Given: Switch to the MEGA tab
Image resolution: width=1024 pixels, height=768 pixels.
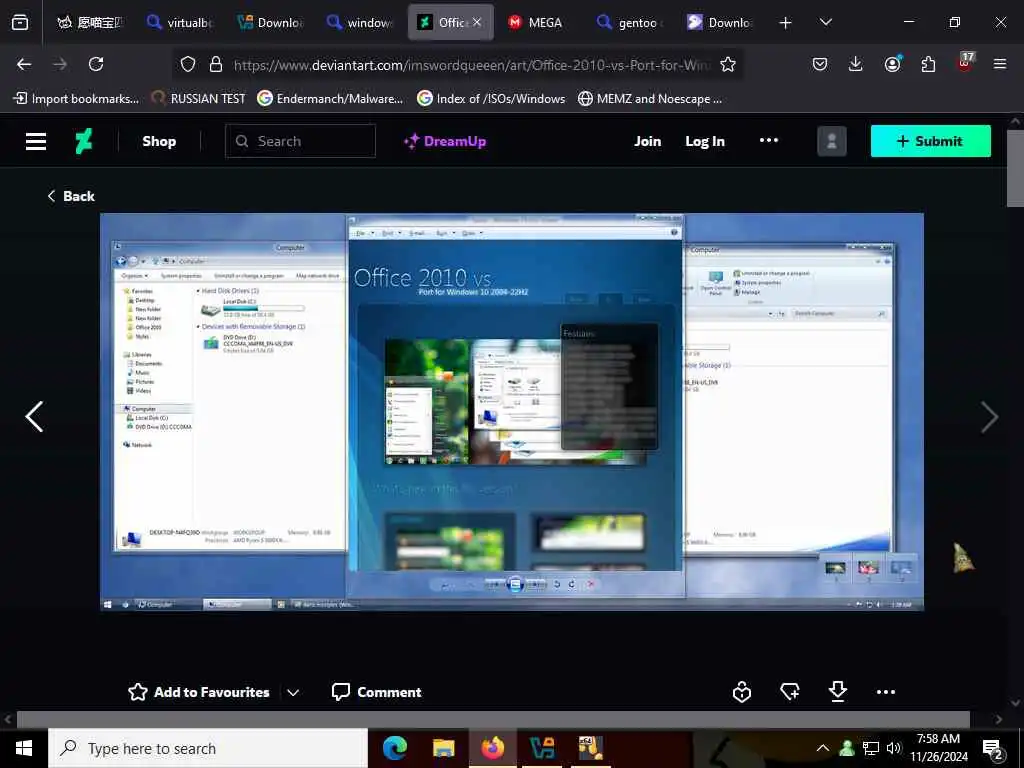Looking at the screenshot, I should 536,22.
